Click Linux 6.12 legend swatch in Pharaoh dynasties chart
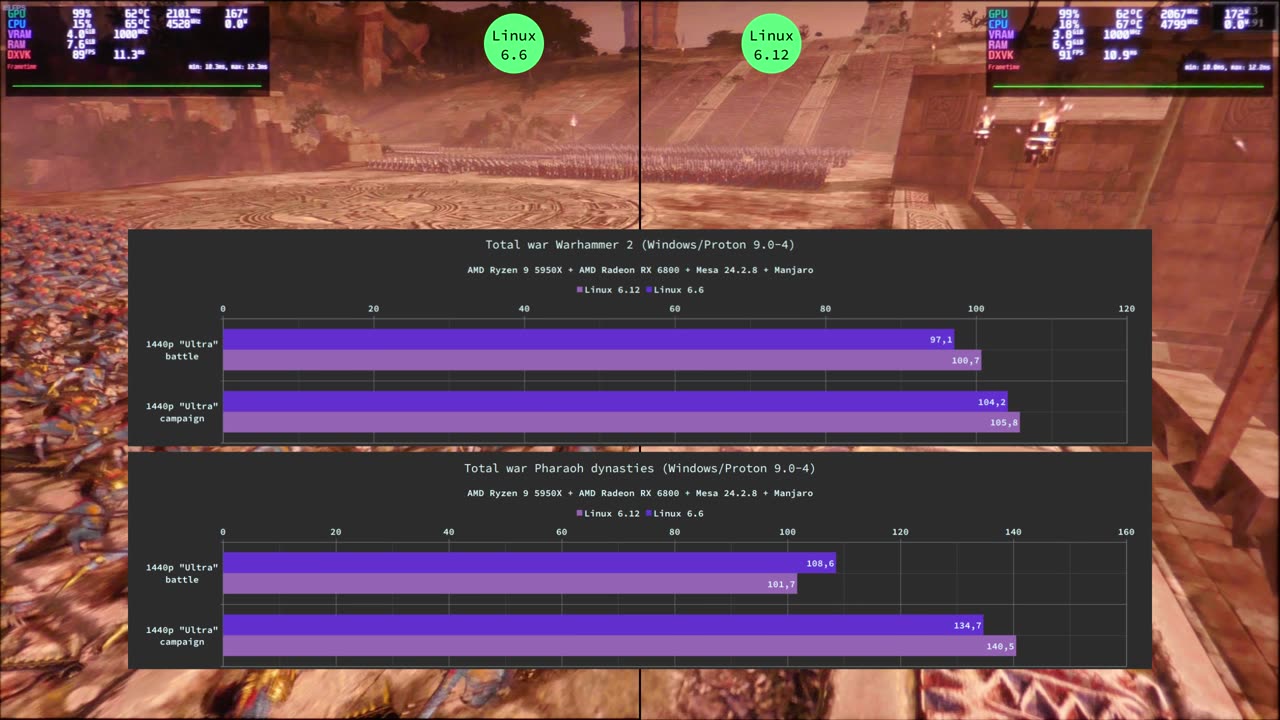 tap(579, 513)
